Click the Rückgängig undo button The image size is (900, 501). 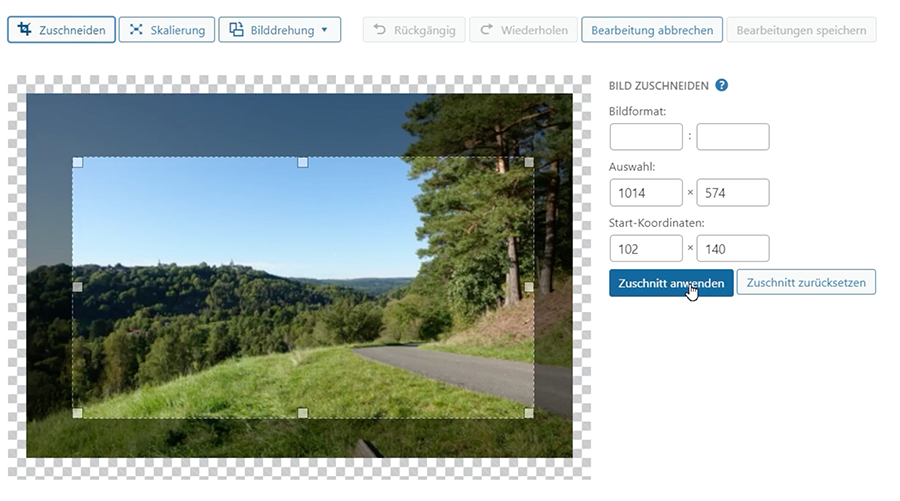[x=413, y=30]
